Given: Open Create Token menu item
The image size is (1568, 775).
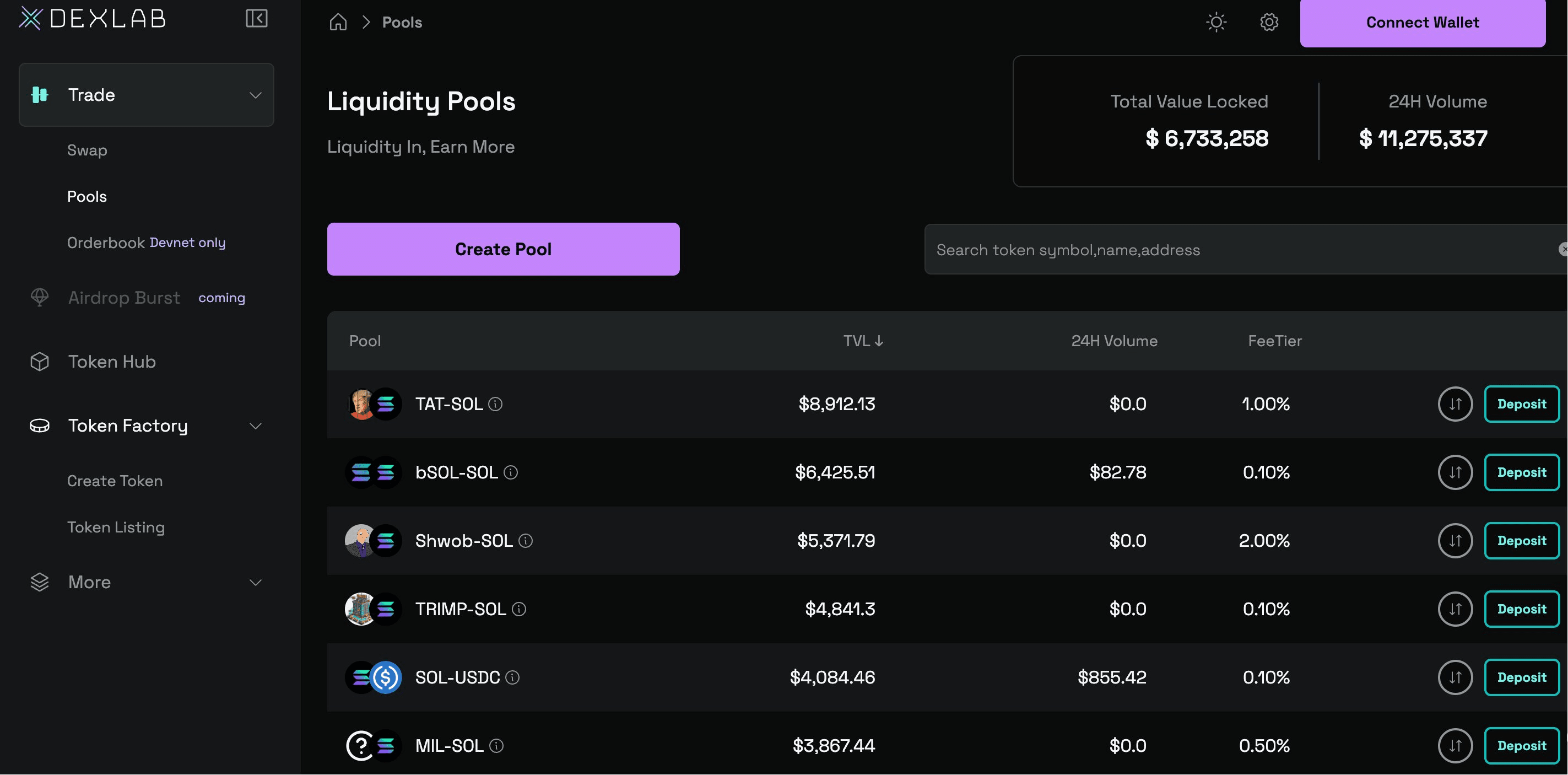Looking at the screenshot, I should [x=115, y=481].
